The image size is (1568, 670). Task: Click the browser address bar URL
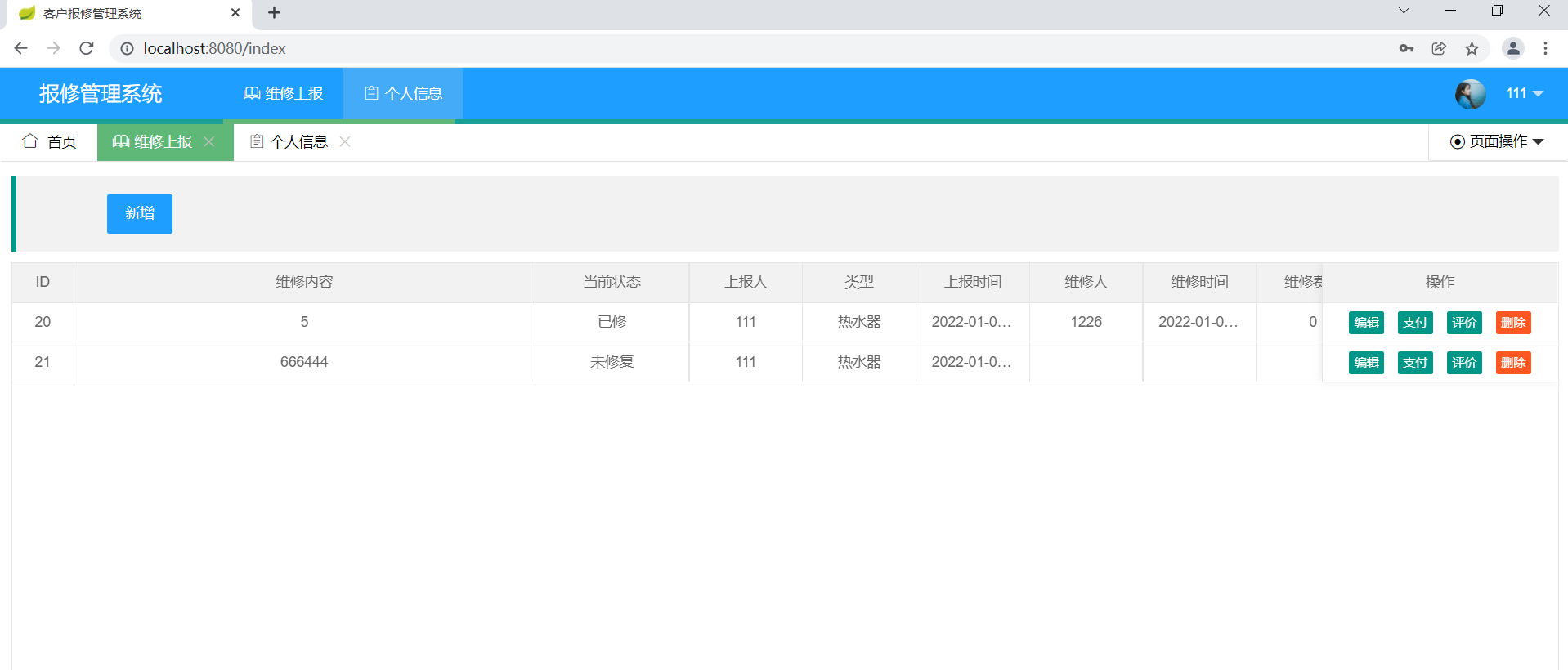(x=214, y=48)
